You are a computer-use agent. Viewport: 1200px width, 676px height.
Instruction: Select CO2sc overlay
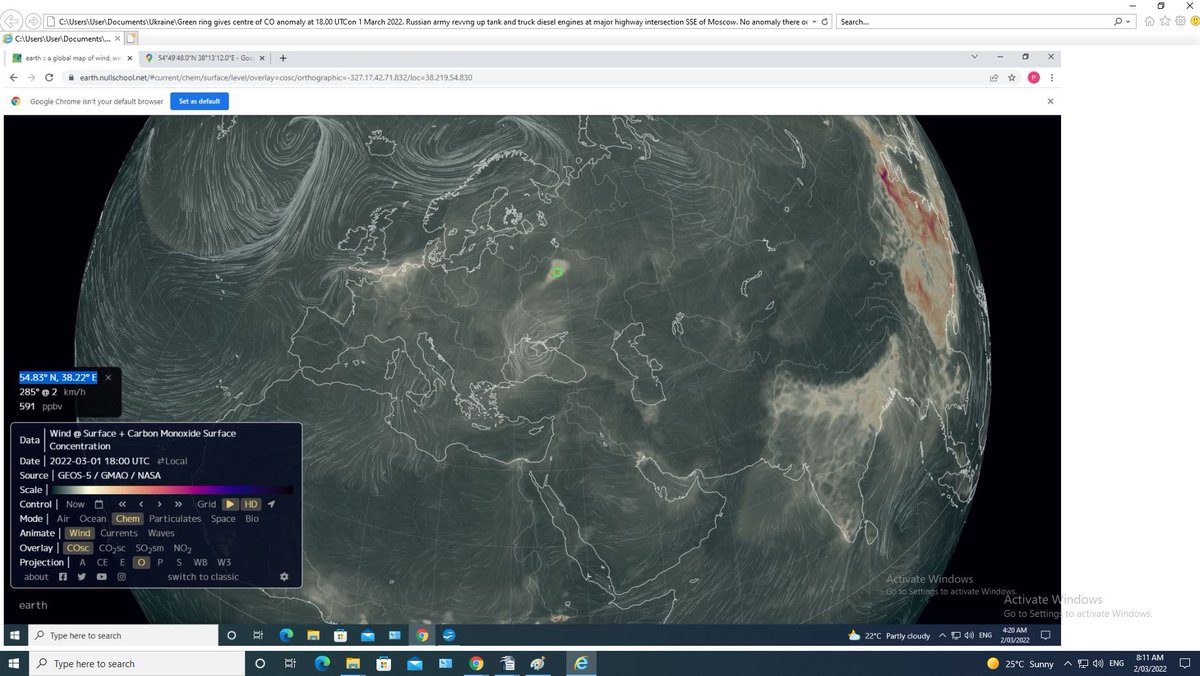coord(111,548)
